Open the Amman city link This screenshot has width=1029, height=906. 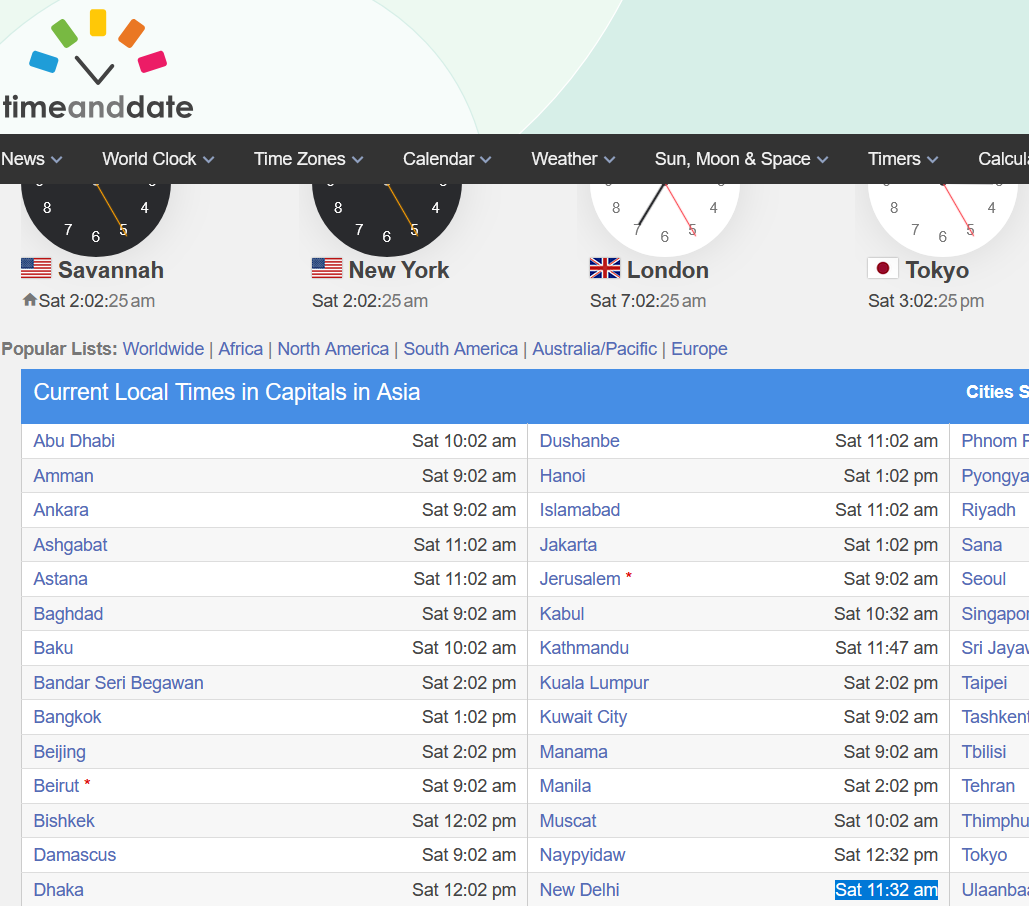point(64,476)
